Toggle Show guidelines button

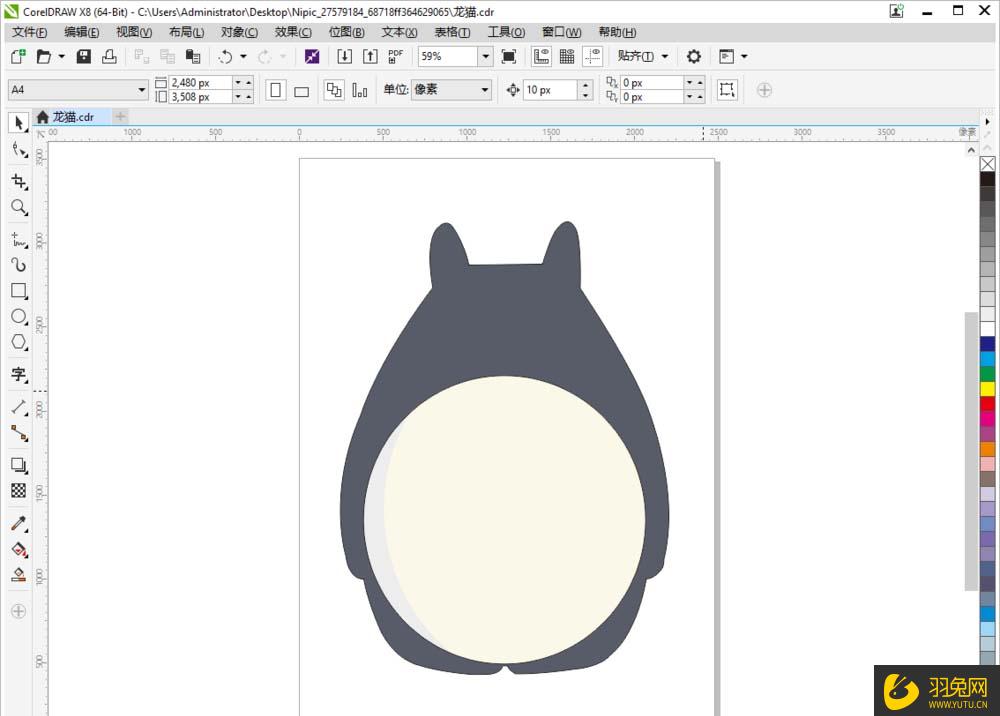coord(592,57)
